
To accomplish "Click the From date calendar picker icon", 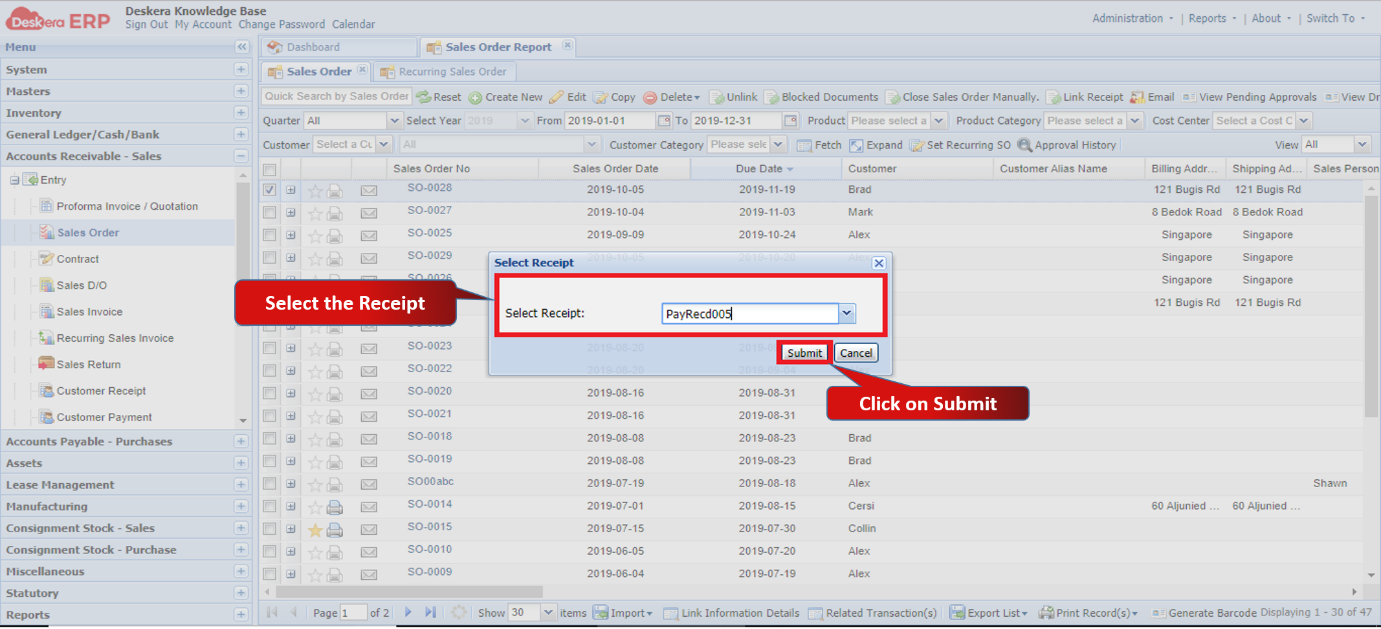I will click(664, 121).
